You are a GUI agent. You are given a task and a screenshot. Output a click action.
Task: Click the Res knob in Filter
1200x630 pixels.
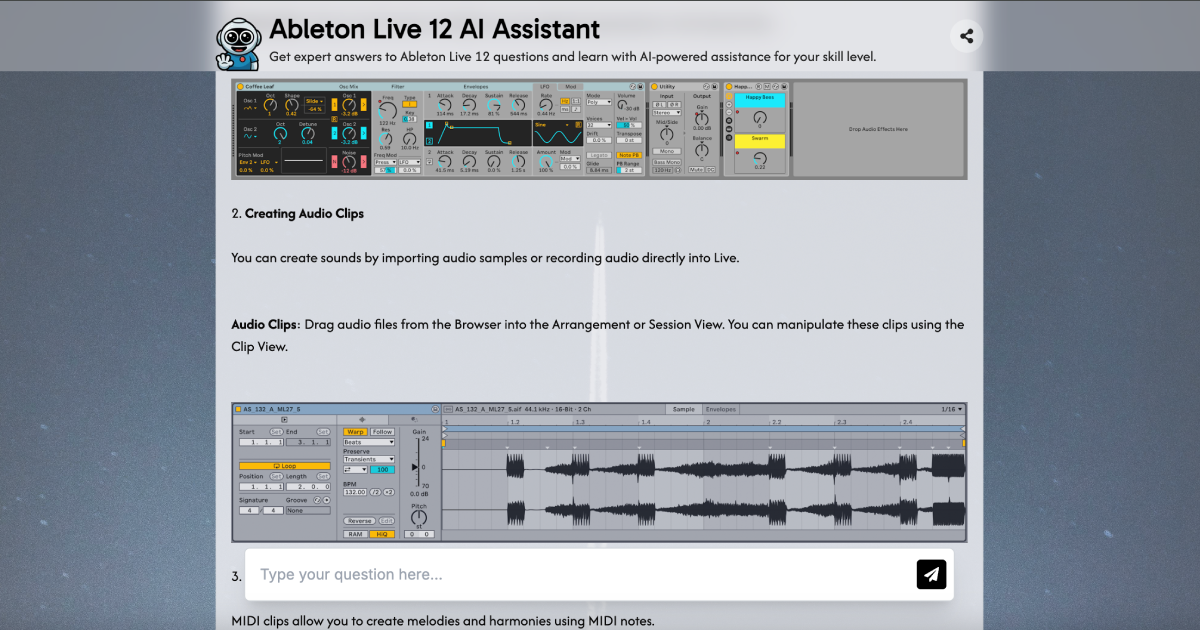point(385,139)
